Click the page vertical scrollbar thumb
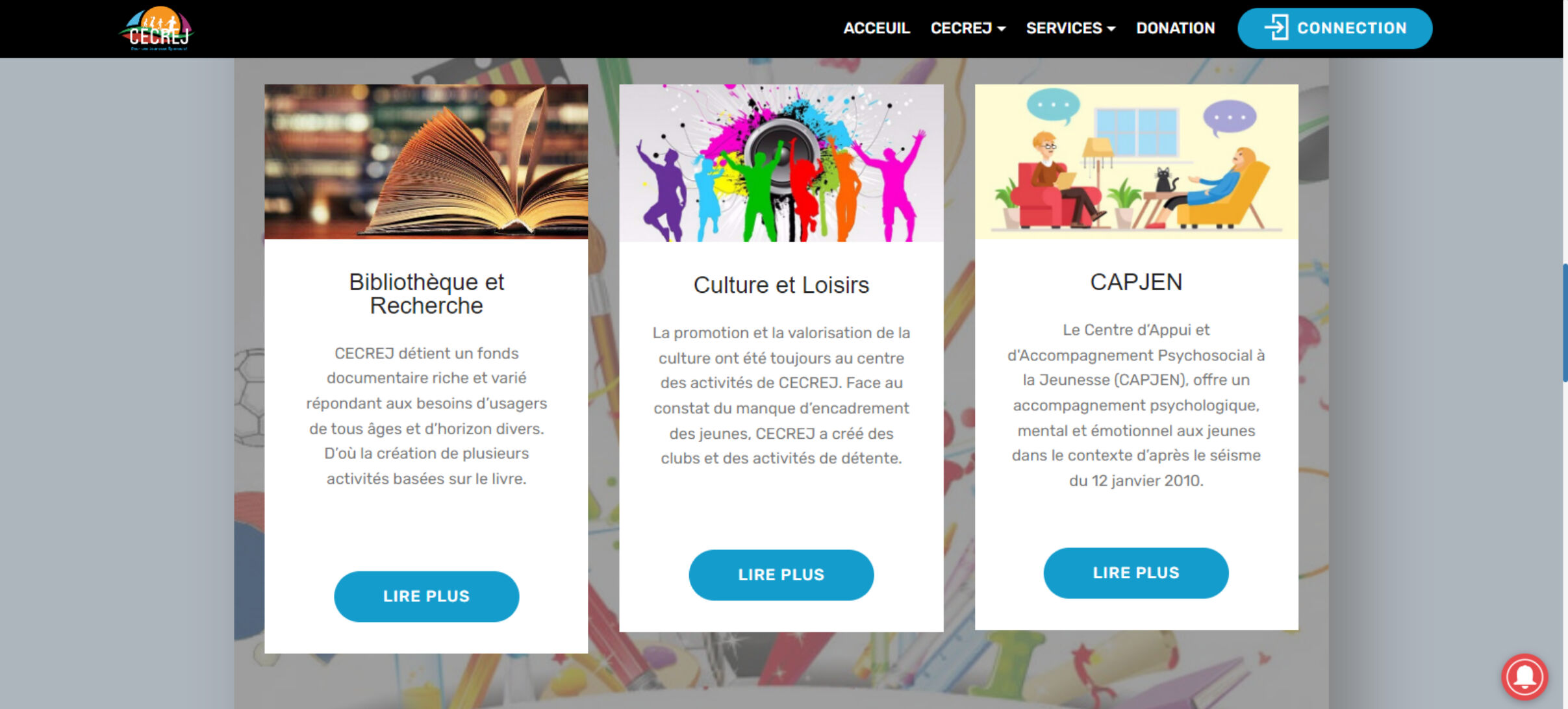Screen dimensions: 1568x709 [x=1565, y=323]
